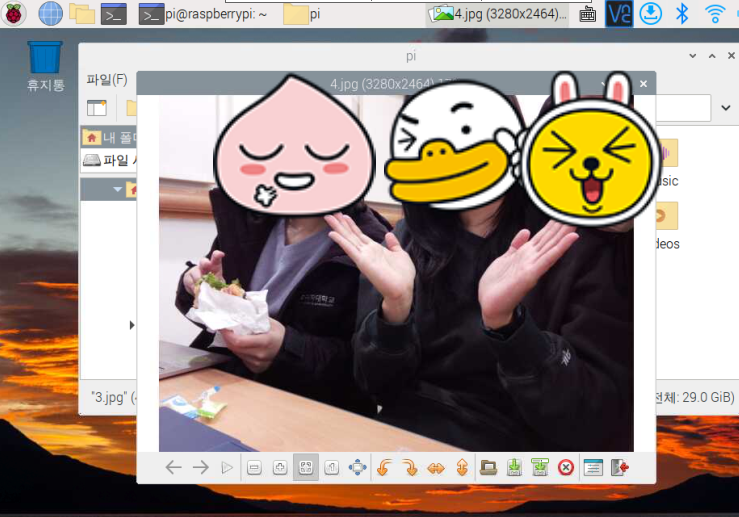Zoom in the image
The height and width of the screenshot is (517, 739).
pos(280,468)
